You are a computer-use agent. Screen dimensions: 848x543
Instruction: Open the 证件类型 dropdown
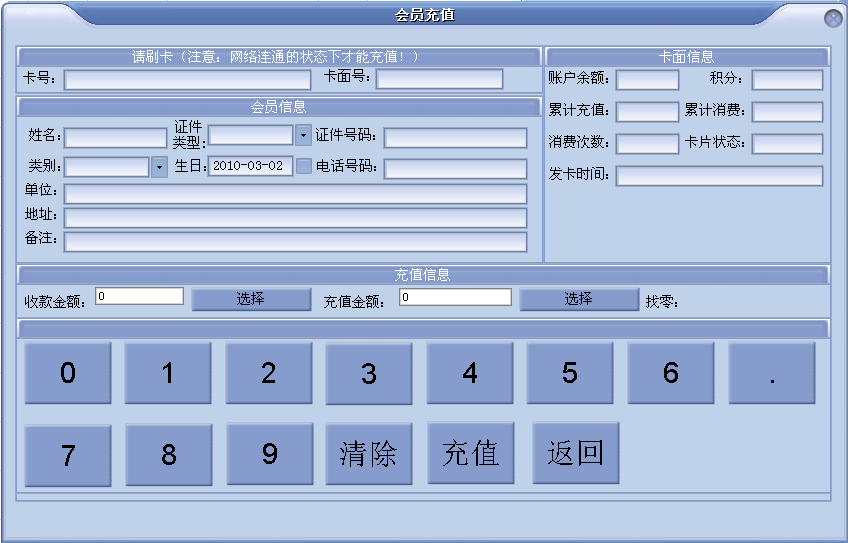(x=303, y=135)
